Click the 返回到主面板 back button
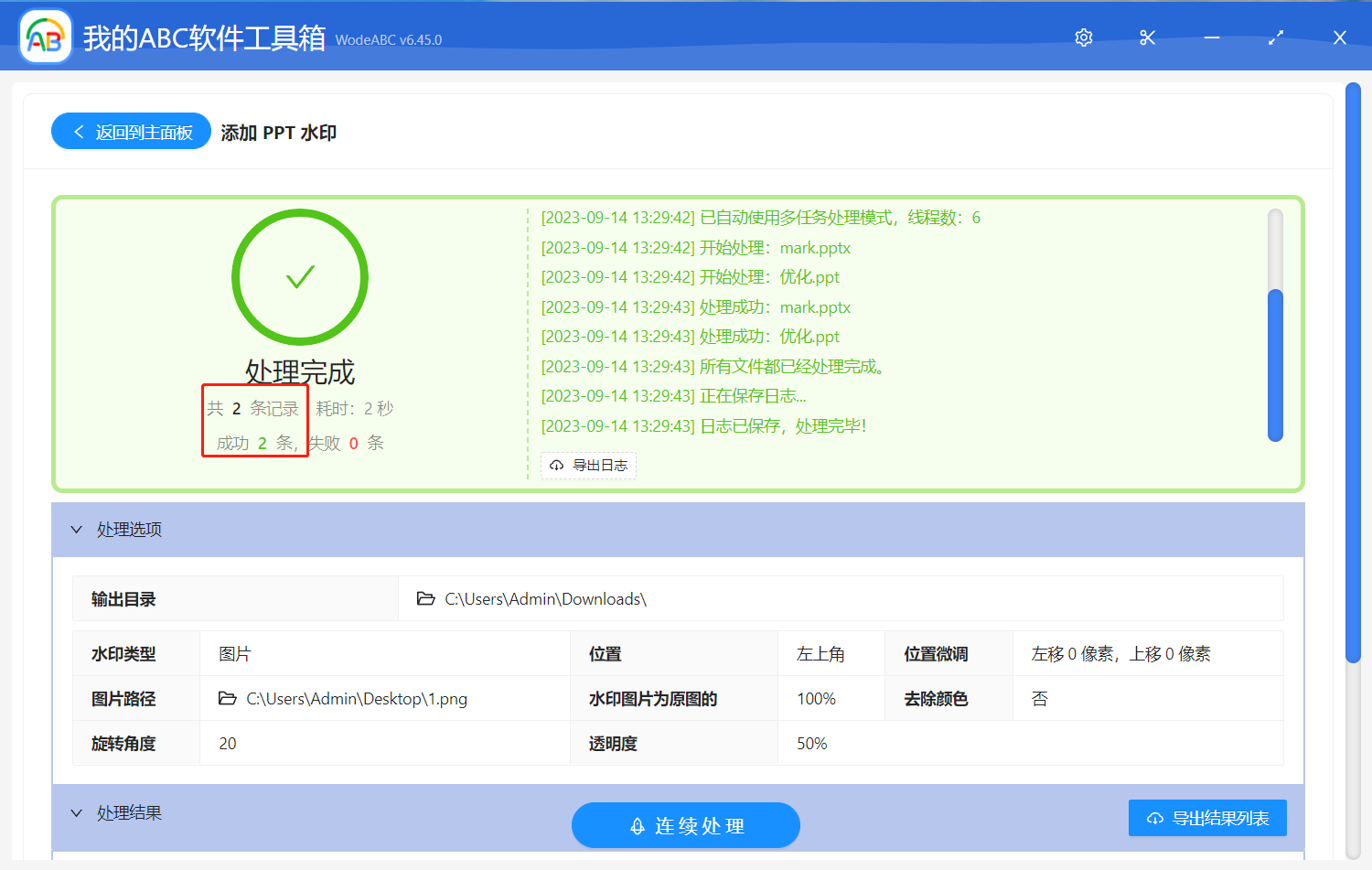The width and height of the screenshot is (1372, 870). point(130,131)
